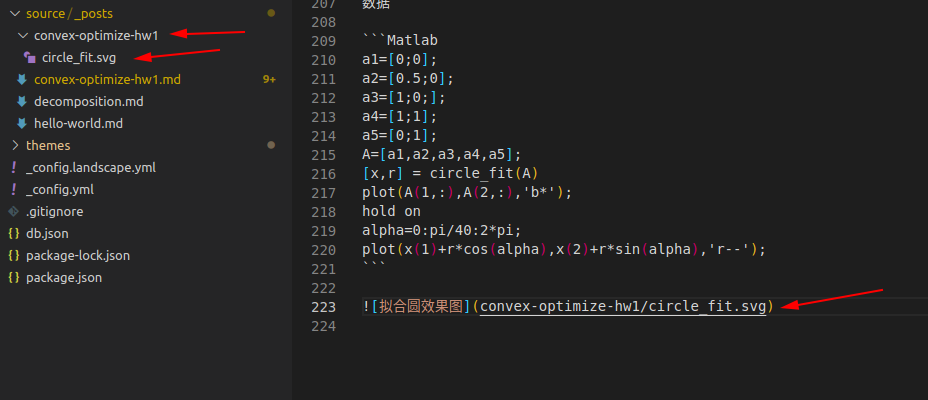This screenshot has height=400, width=928.
Task: Click the line a1=[0;0];
Action: tap(399, 60)
